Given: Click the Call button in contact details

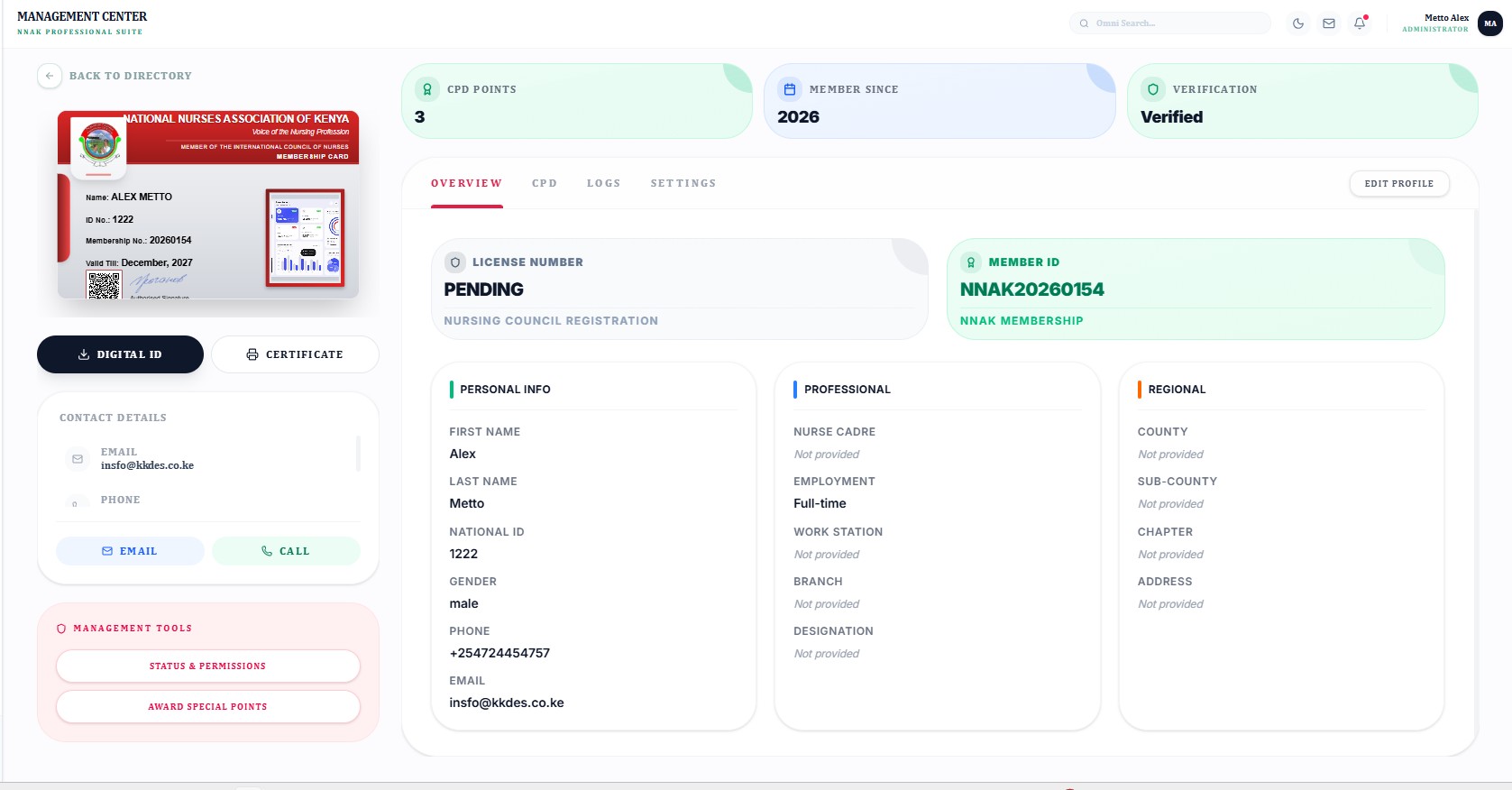Looking at the screenshot, I should (x=286, y=551).
